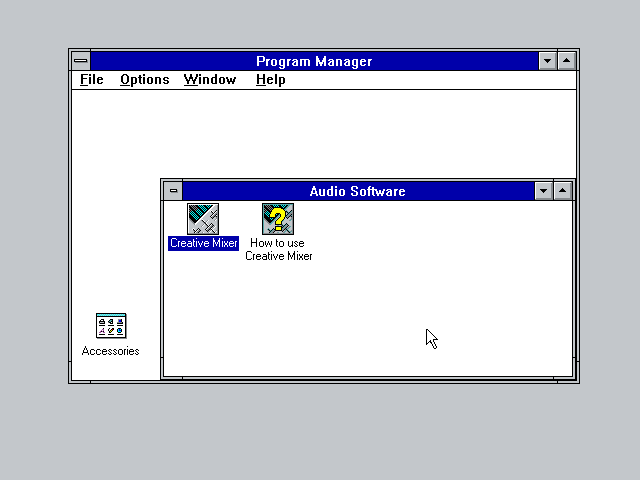
Task: Click the How to use Creative Mixer label
Action: point(278,249)
